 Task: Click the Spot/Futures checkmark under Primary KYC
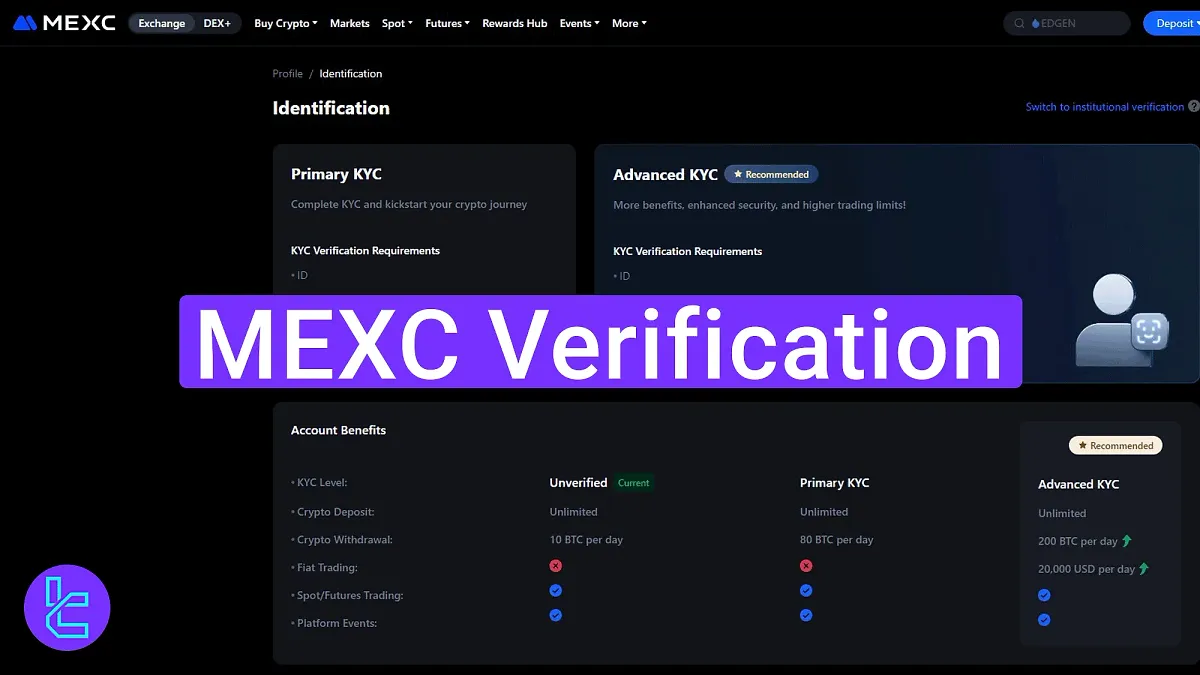pyautogui.click(x=806, y=590)
